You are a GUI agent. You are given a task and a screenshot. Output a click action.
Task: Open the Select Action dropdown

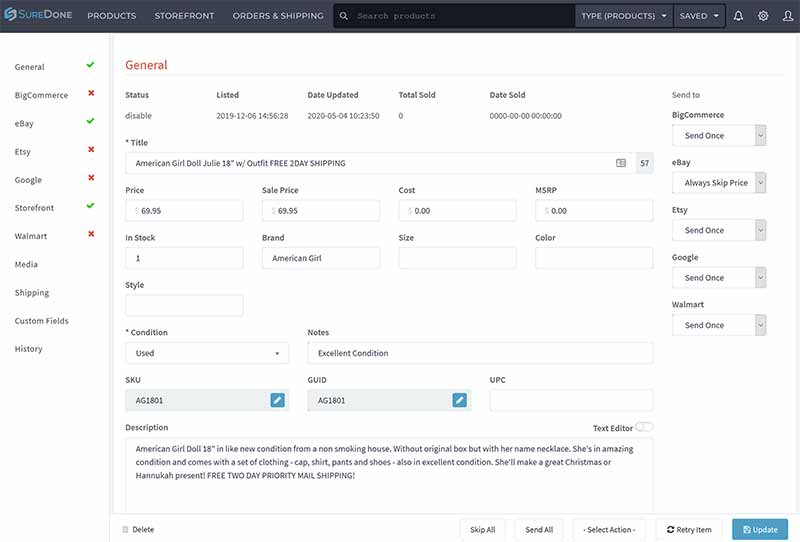click(609, 530)
